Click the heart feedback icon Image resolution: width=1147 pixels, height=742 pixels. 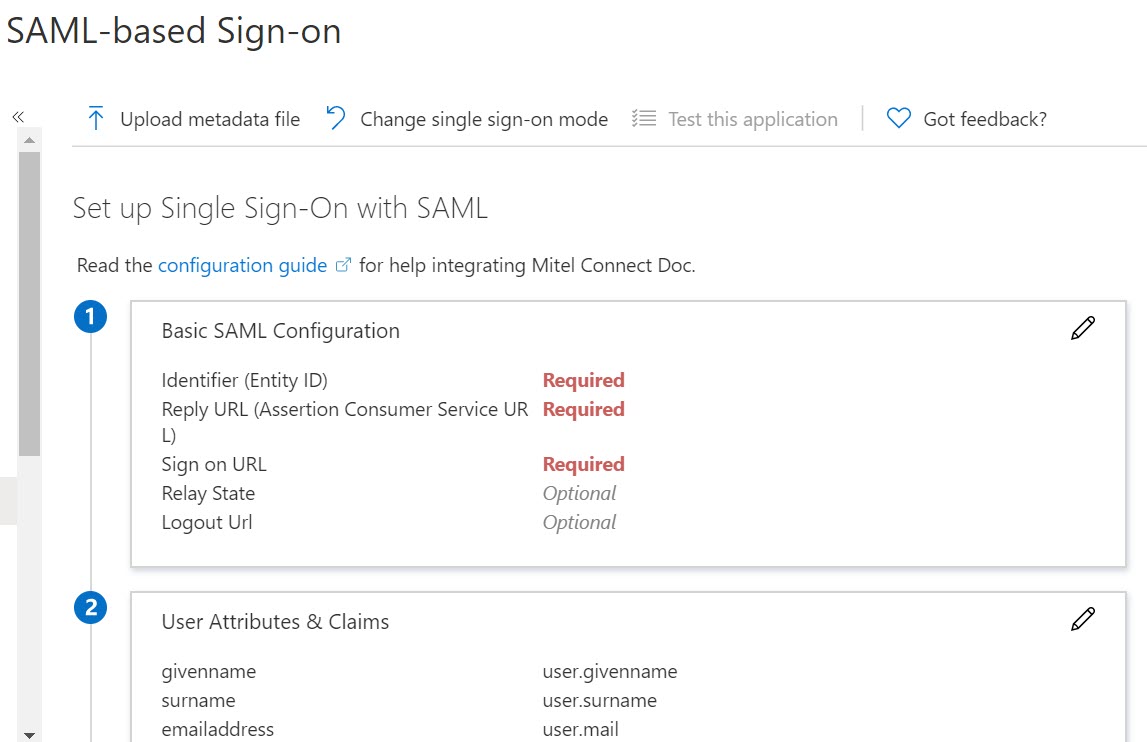(x=898, y=118)
